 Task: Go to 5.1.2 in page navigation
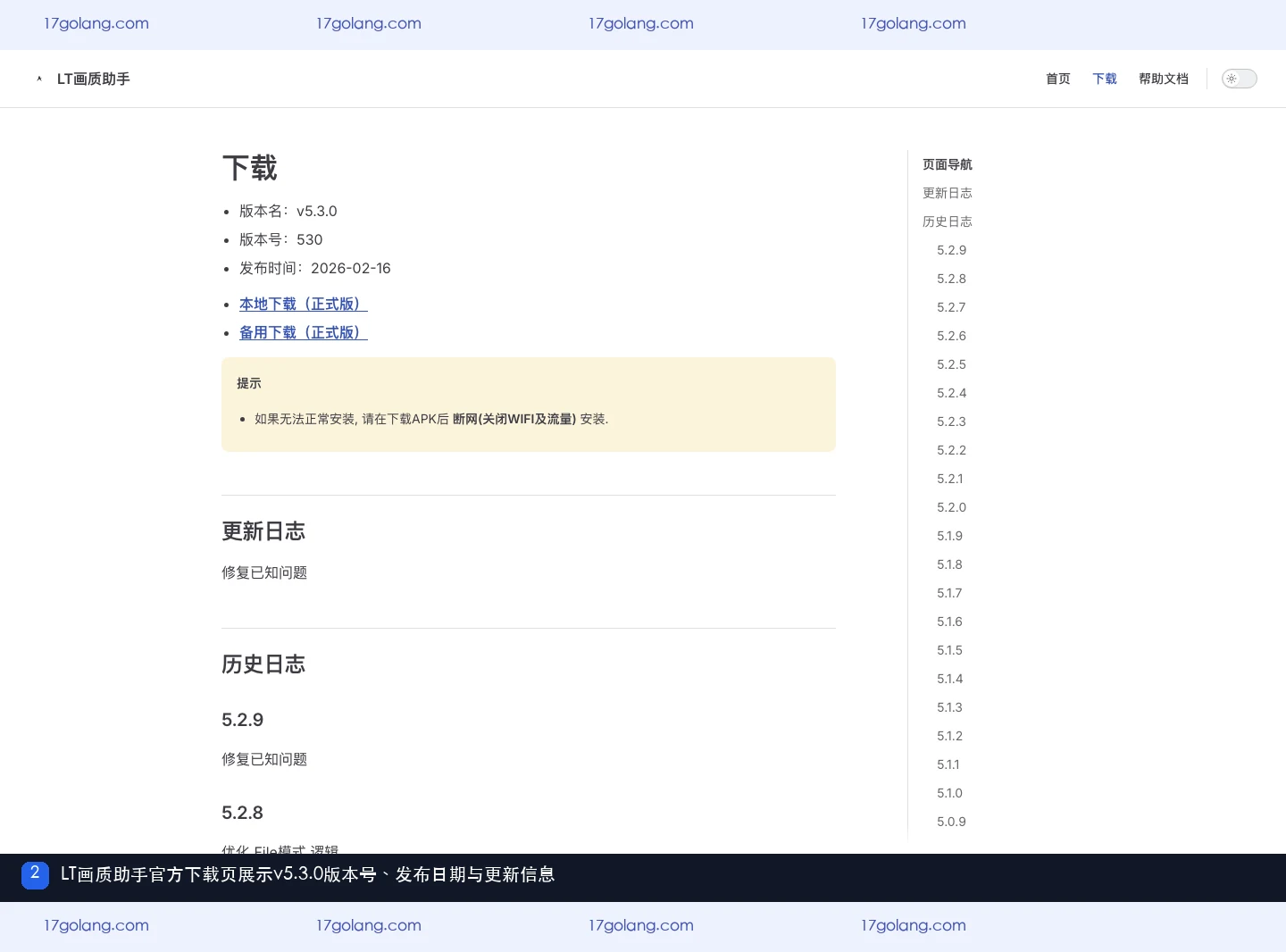[x=949, y=736]
